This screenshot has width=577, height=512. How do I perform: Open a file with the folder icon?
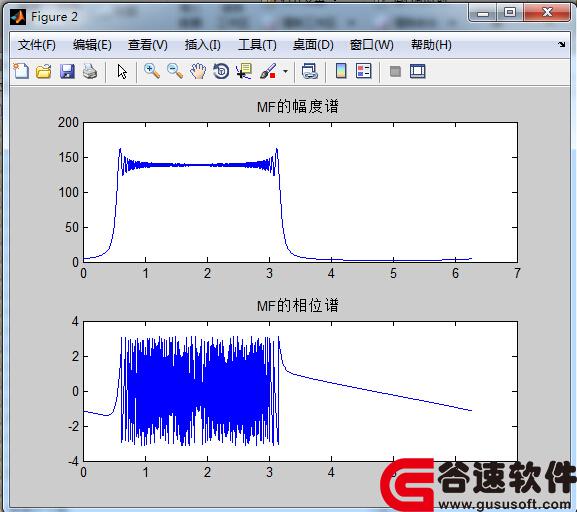pyautogui.click(x=44, y=71)
